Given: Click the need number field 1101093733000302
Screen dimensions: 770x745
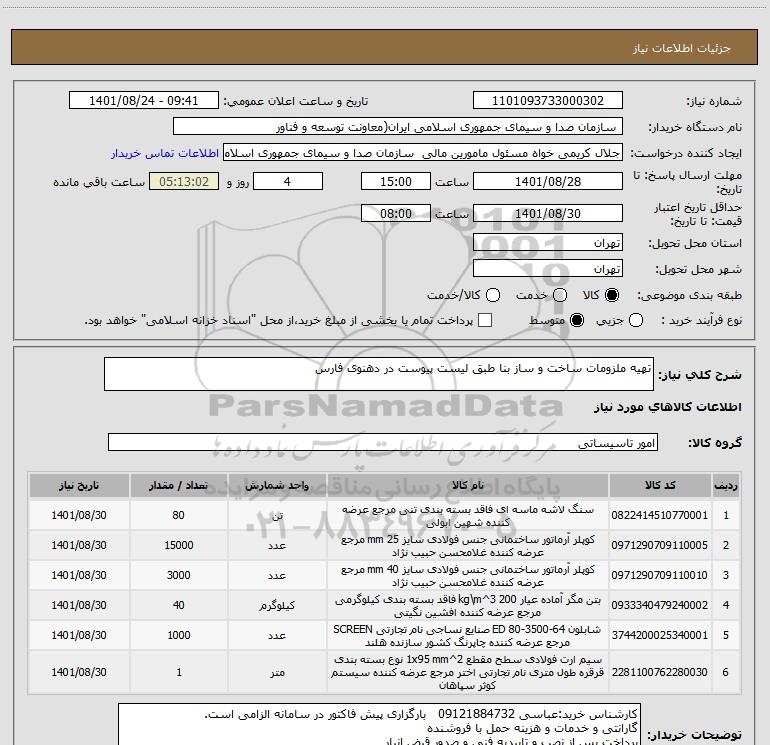Looking at the screenshot, I should click(x=548, y=101).
